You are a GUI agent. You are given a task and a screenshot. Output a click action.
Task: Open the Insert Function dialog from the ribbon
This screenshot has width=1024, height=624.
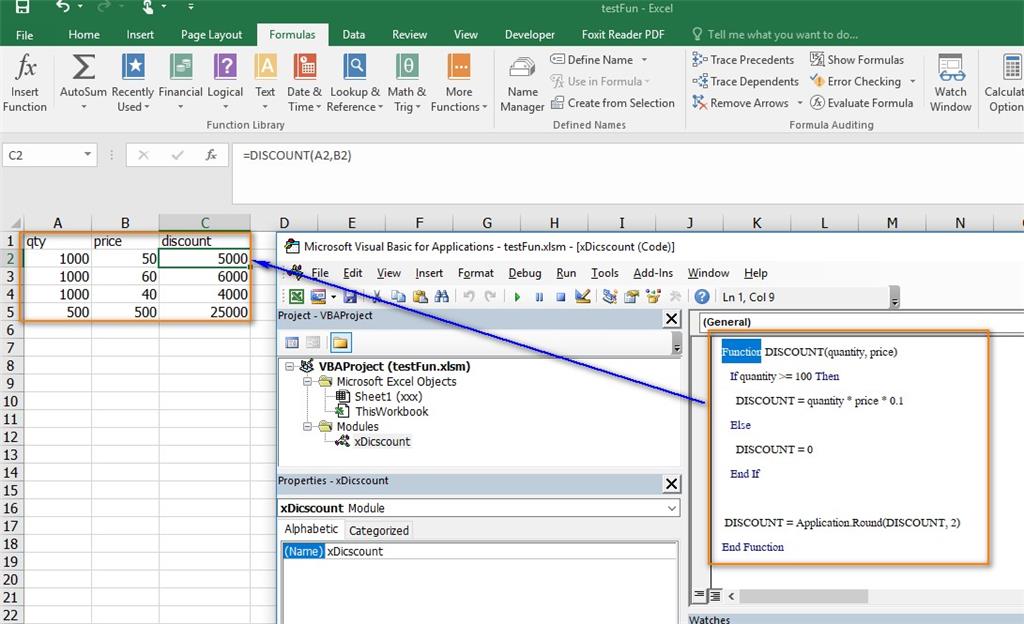pyautogui.click(x=25, y=83)
